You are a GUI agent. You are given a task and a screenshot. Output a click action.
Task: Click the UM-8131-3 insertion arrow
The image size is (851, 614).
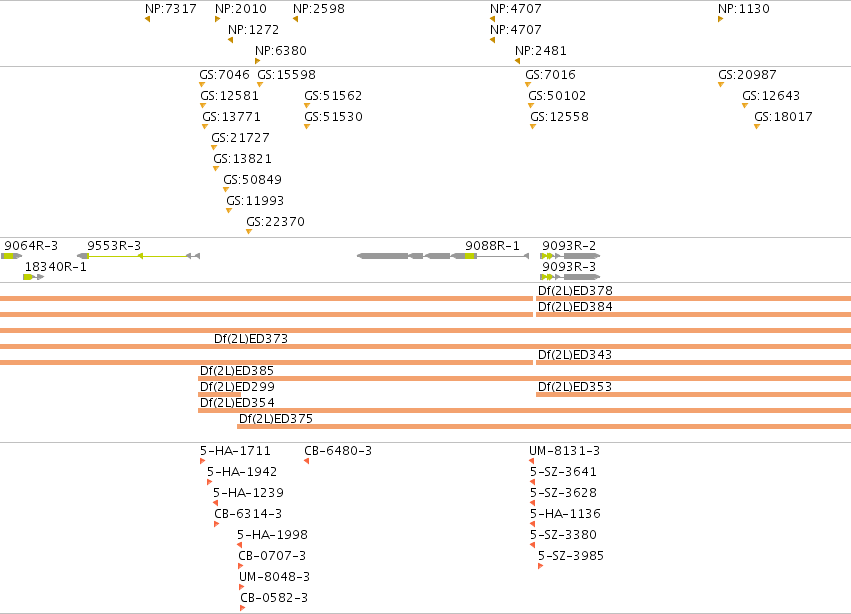pyautogui.click(x=531, y=461)
